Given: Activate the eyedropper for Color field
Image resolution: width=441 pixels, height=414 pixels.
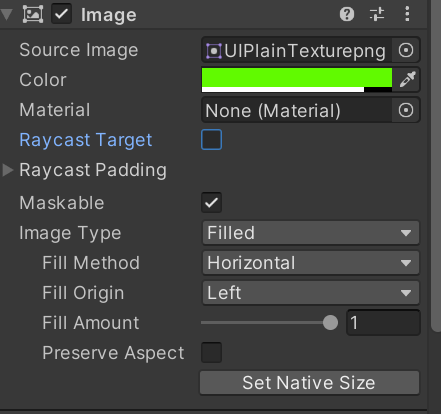Looking at the screenshot, I should pos(407,80).
